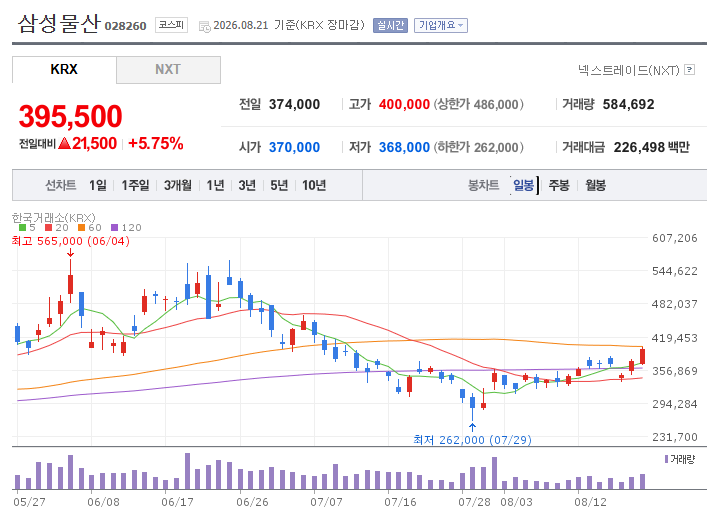This screenshot has width=707, height=518.
Task: Select the 월봉 monthly candle chart
Action: 596,185
